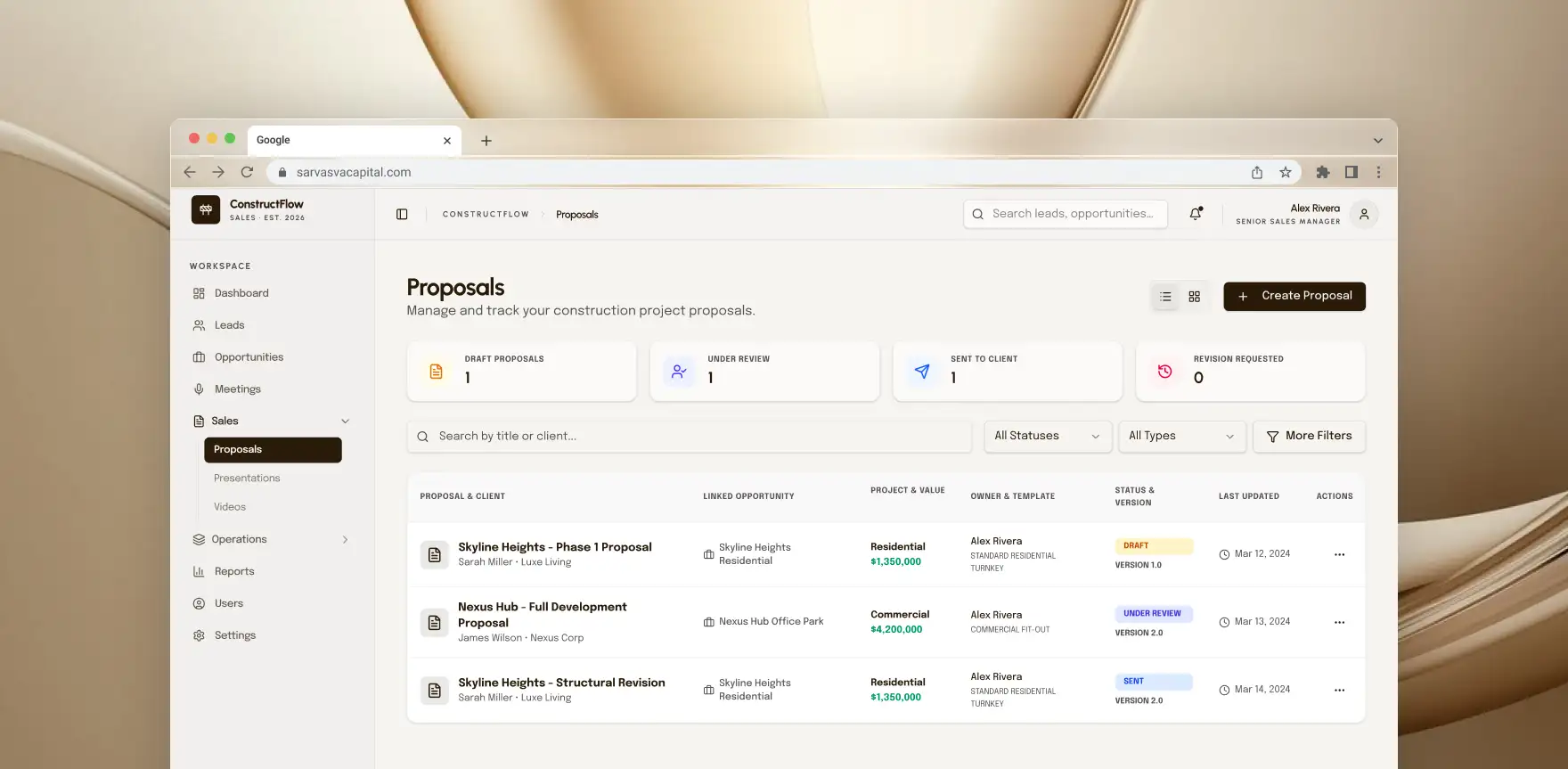Open More Filters button
The width and height of the screenshot is (1568, 769).
(x=1309, y=436)
